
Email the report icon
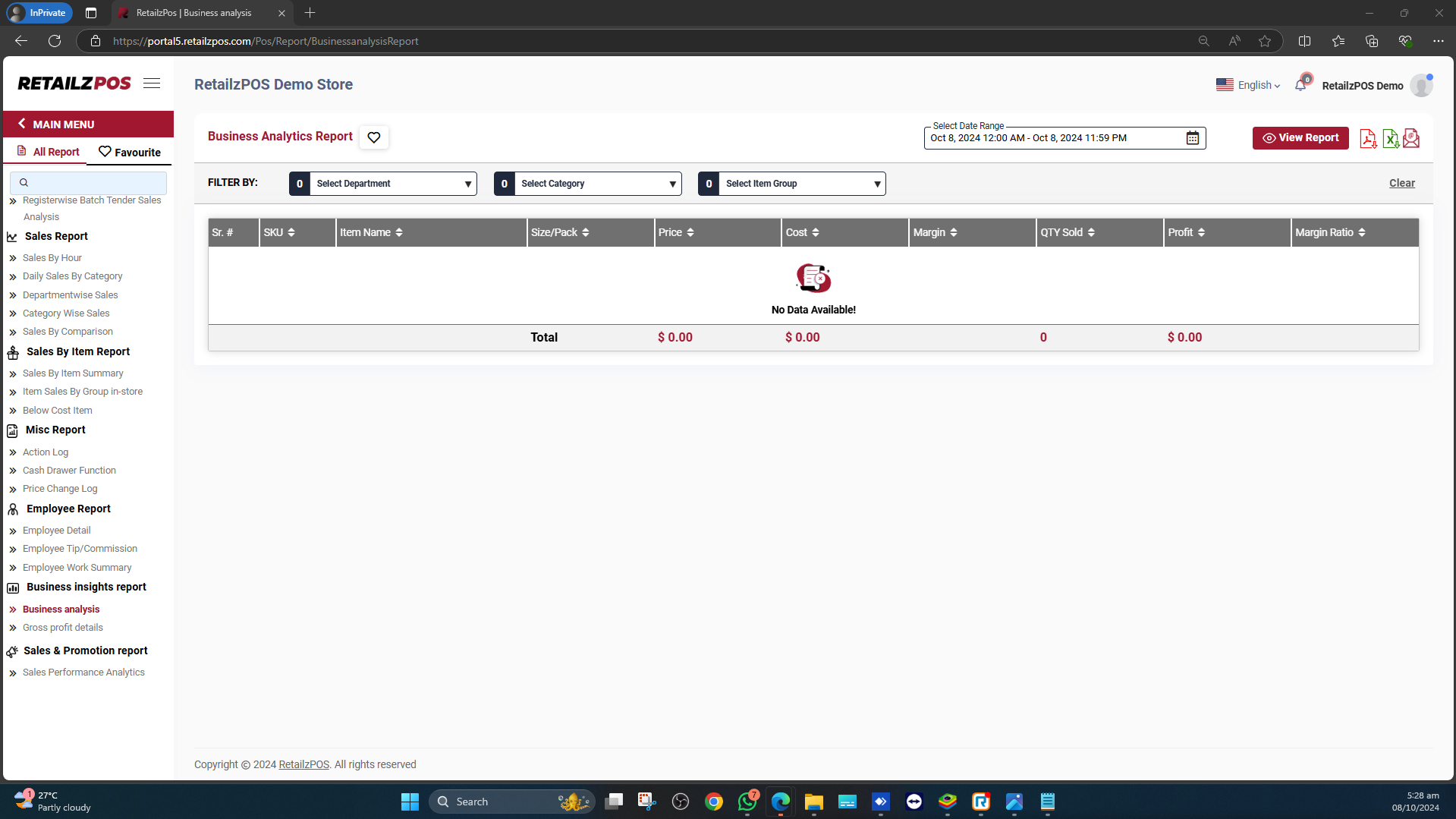[1411, 138]
